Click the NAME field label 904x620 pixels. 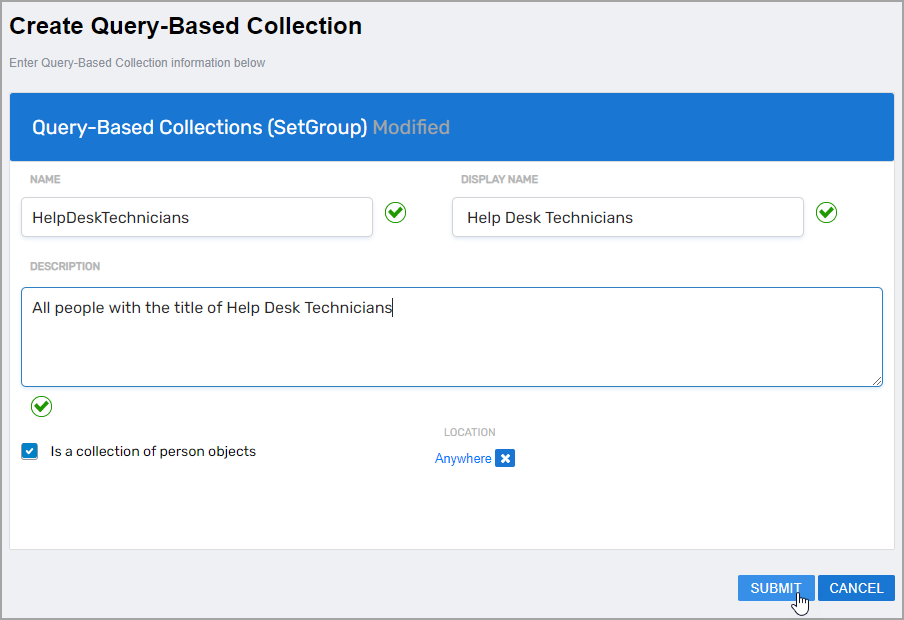point(45,180)
